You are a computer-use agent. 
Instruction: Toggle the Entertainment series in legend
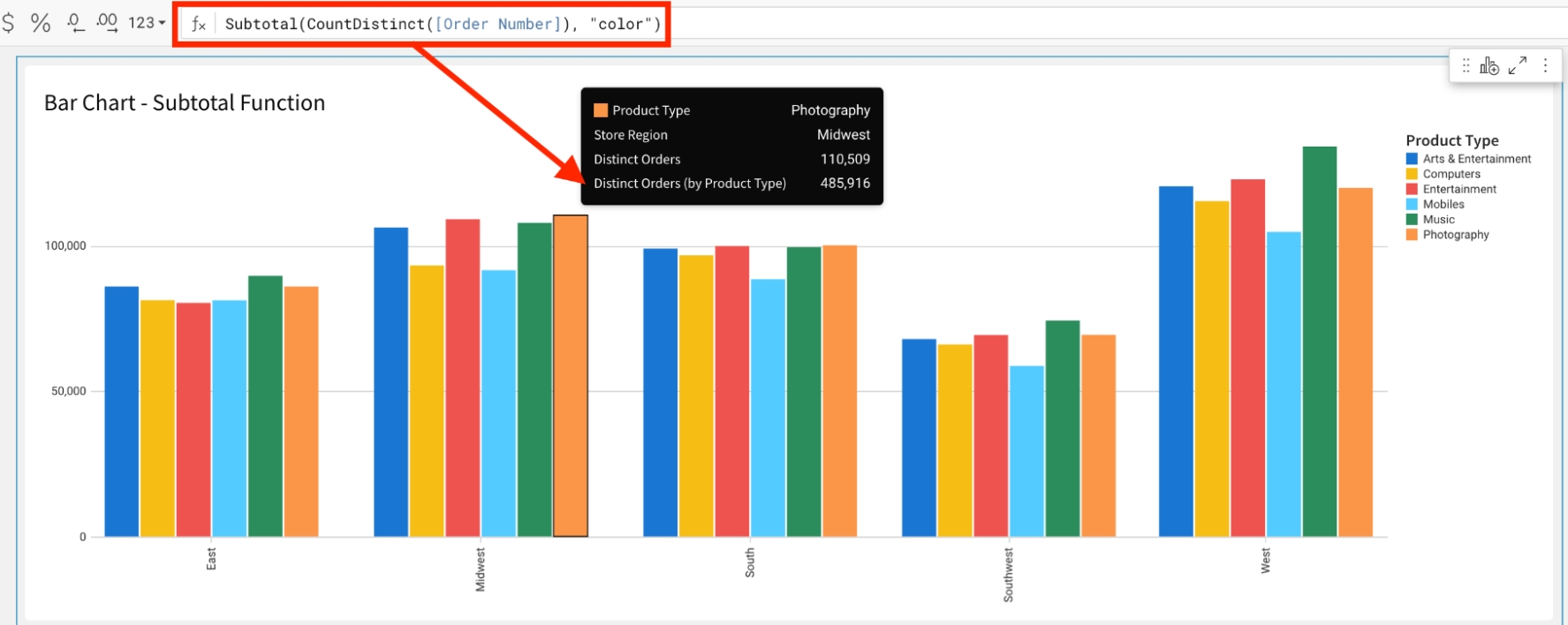(1459, 189)
